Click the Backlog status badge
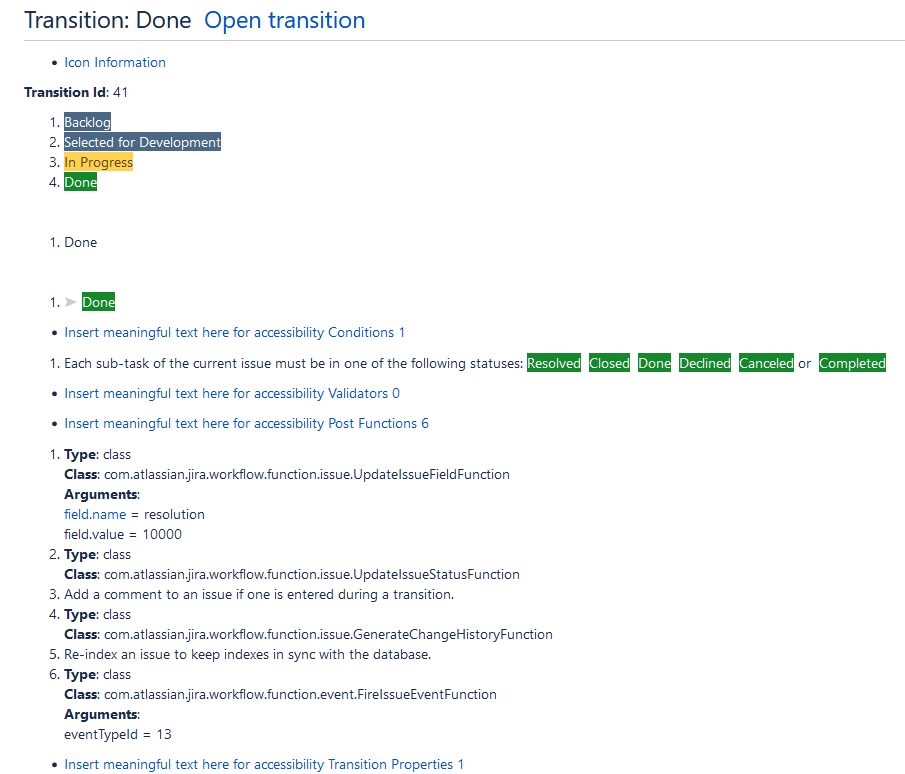Image resolution: width=905 pixels, height=774 pixels. pos(87,122)
